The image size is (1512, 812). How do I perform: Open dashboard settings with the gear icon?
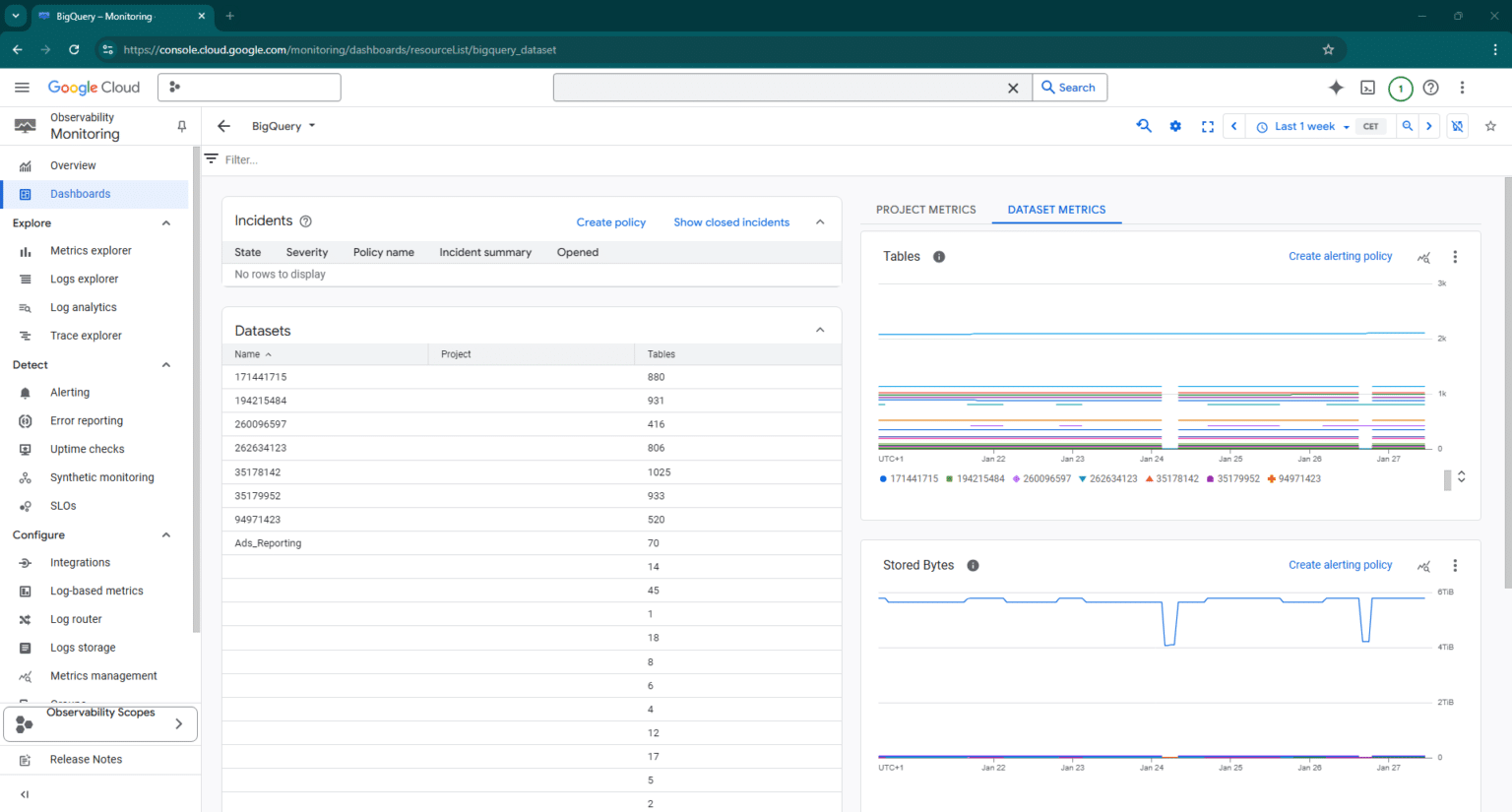1175,126
